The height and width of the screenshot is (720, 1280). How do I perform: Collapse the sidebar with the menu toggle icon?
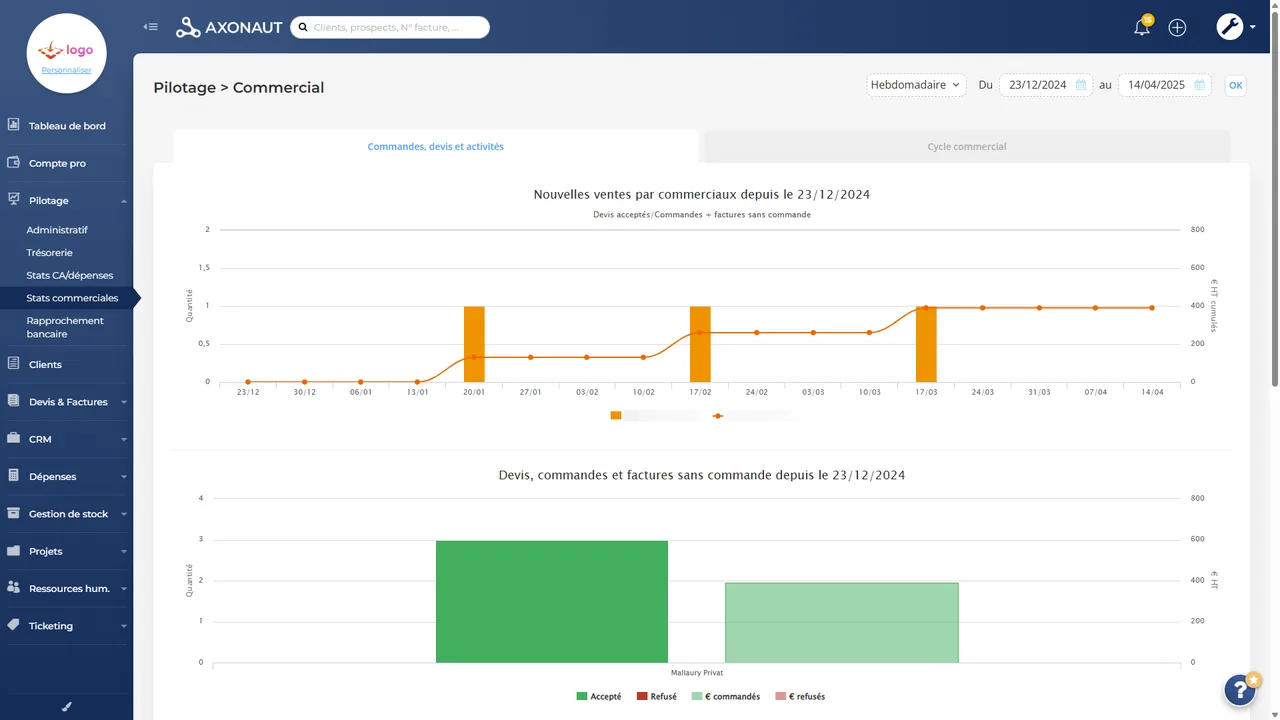[151, 27]
